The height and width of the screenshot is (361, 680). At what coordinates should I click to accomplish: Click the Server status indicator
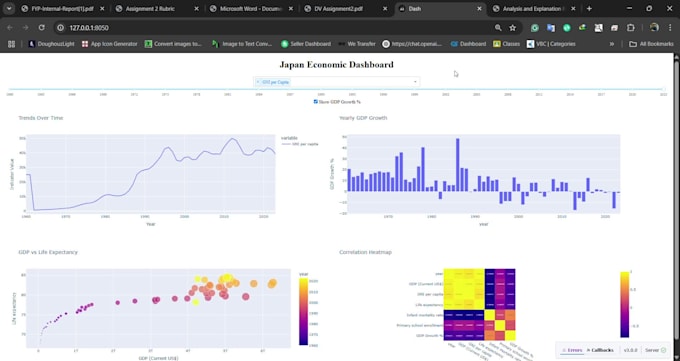tap(655, 350)
